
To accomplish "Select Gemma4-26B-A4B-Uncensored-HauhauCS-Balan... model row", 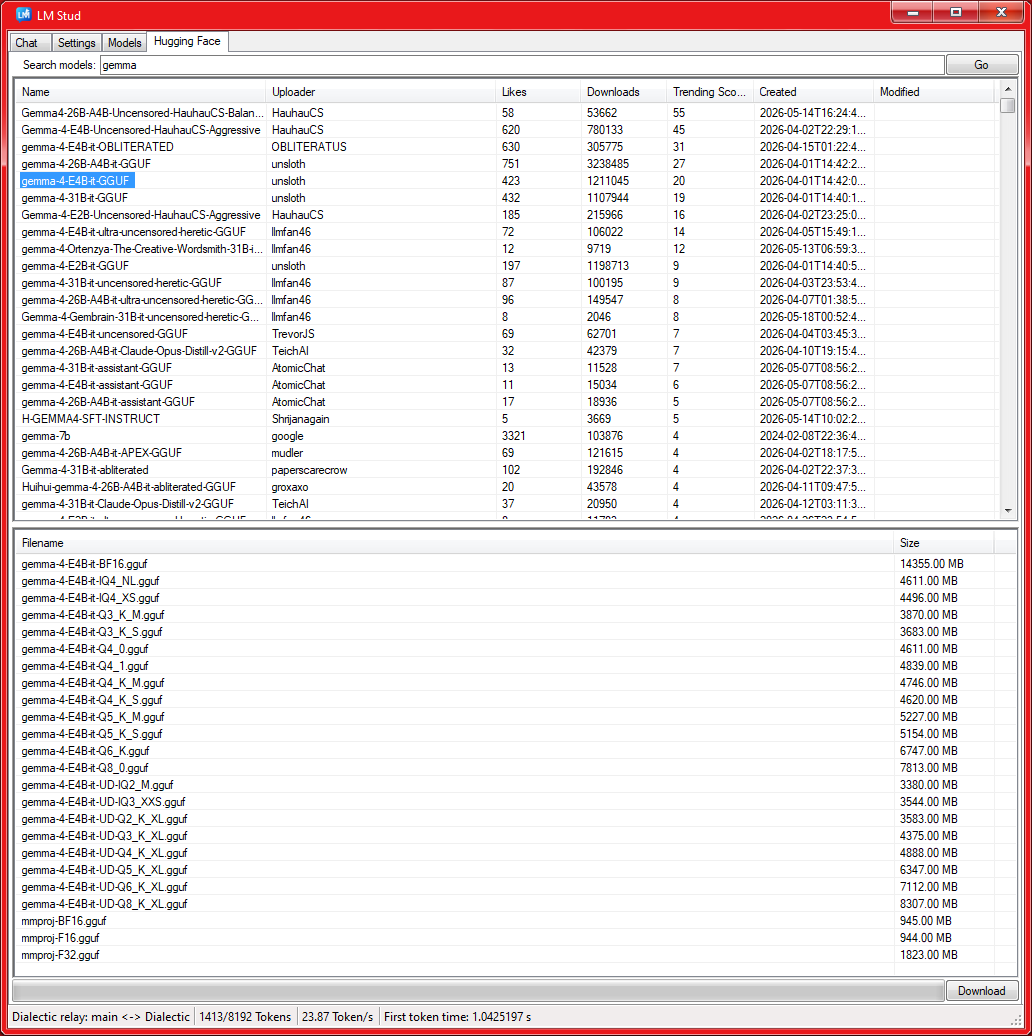I will tap(505, 113).
